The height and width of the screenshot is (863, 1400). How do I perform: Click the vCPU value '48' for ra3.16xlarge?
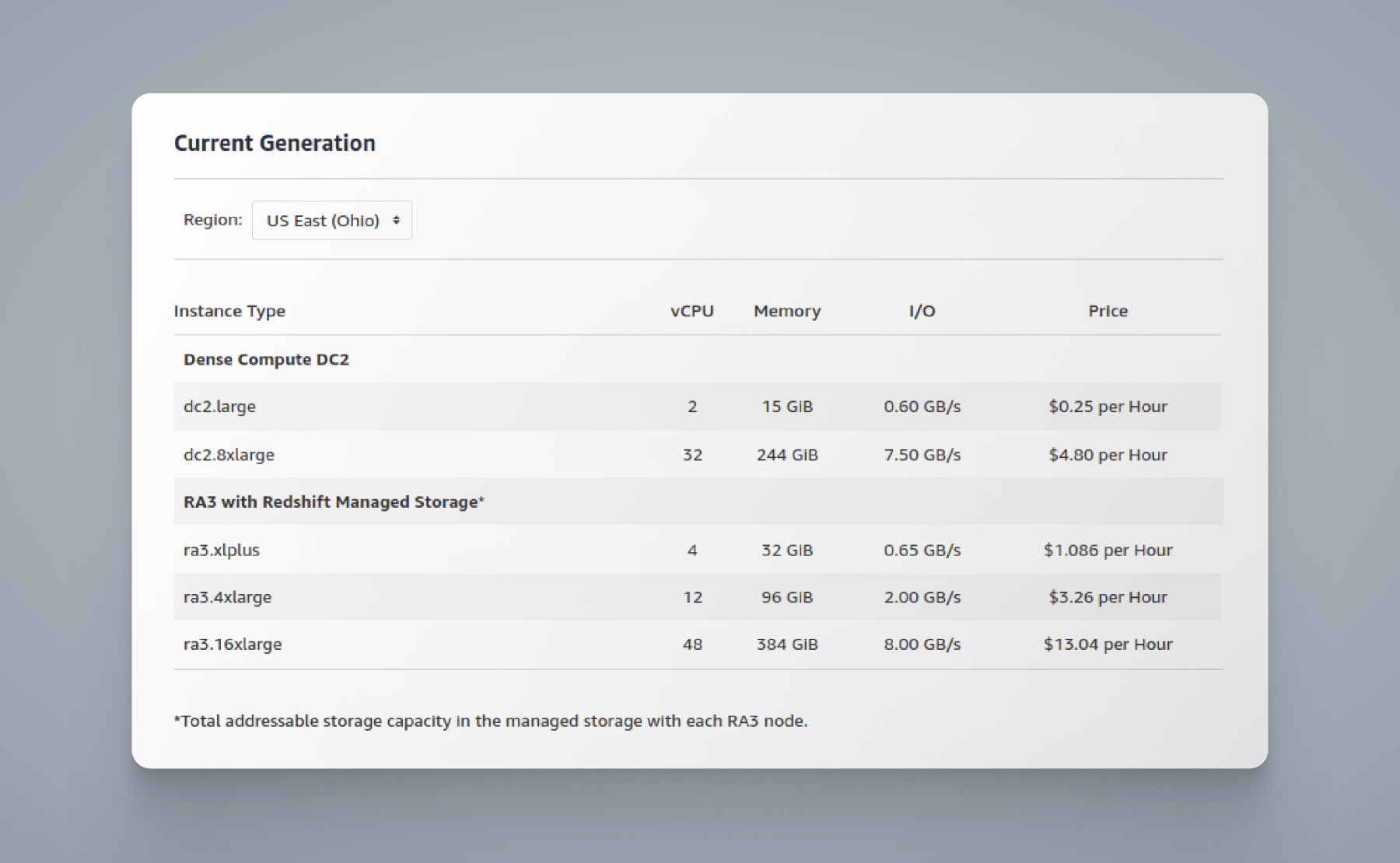692,645
